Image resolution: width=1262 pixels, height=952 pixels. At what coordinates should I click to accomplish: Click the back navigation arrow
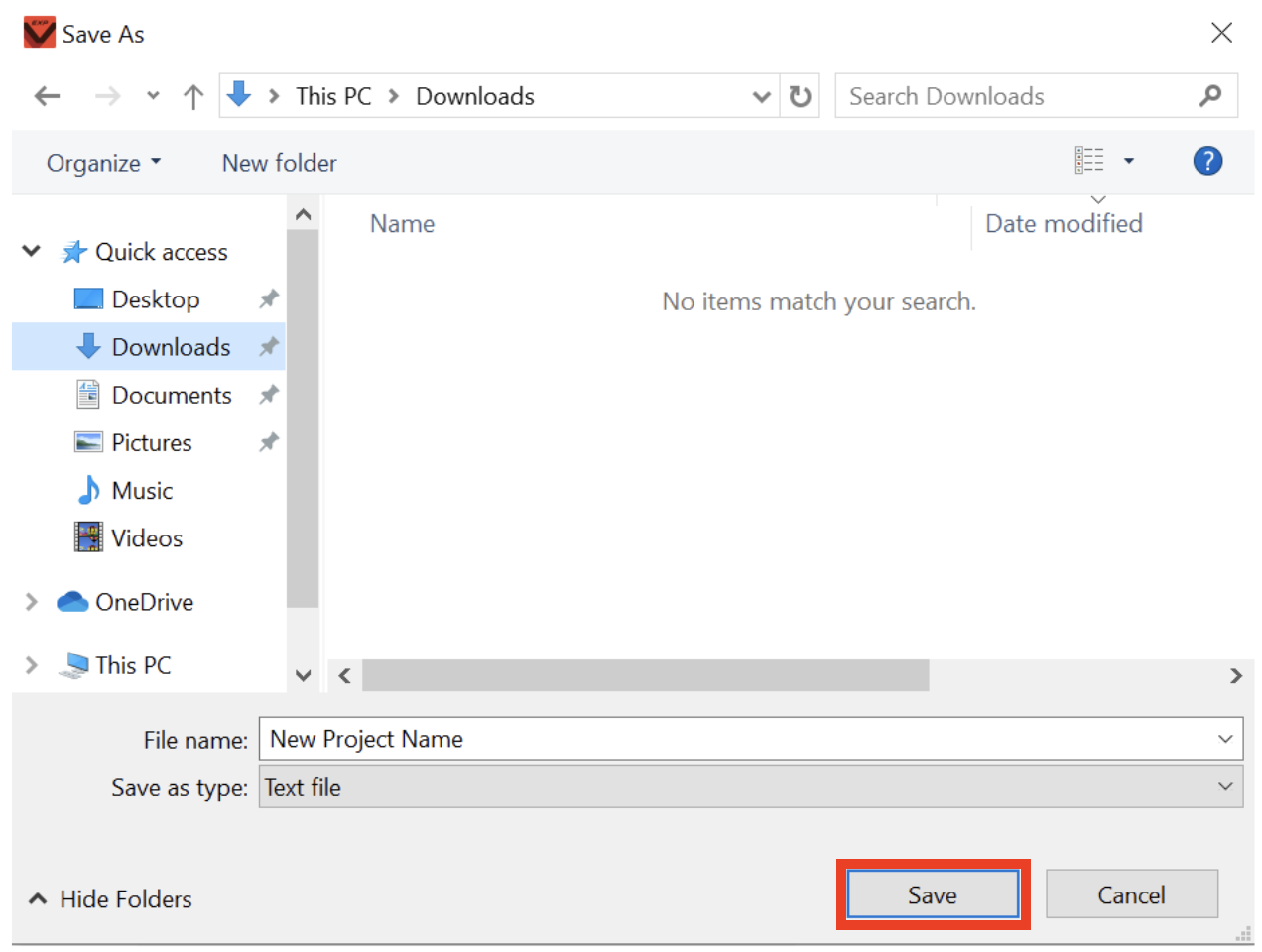[47, 95]
